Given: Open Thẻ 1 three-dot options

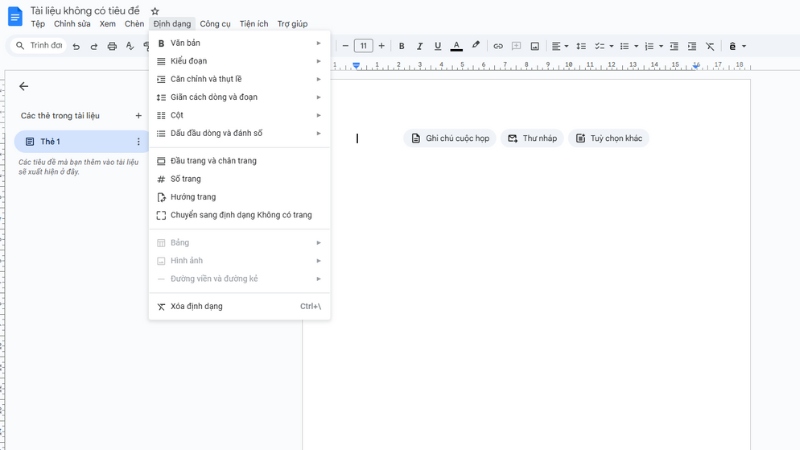Looking at the screenshot, I should pyautogui.click(x=138, y=141).
